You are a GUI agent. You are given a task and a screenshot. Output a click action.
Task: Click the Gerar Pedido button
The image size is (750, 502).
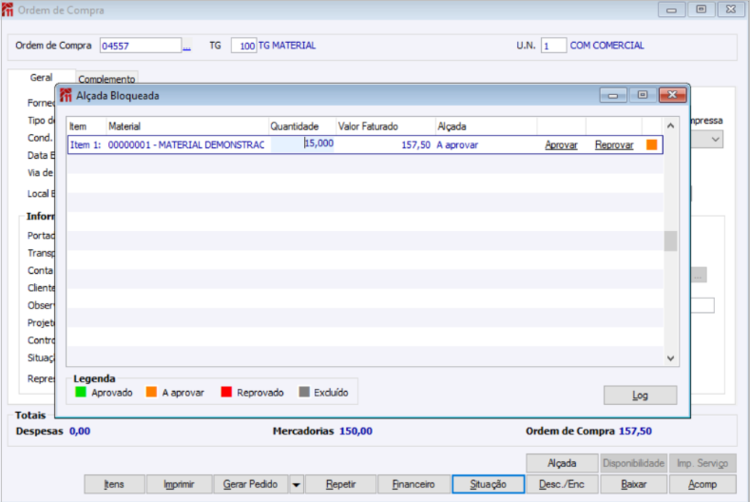(x=250, y=484)
